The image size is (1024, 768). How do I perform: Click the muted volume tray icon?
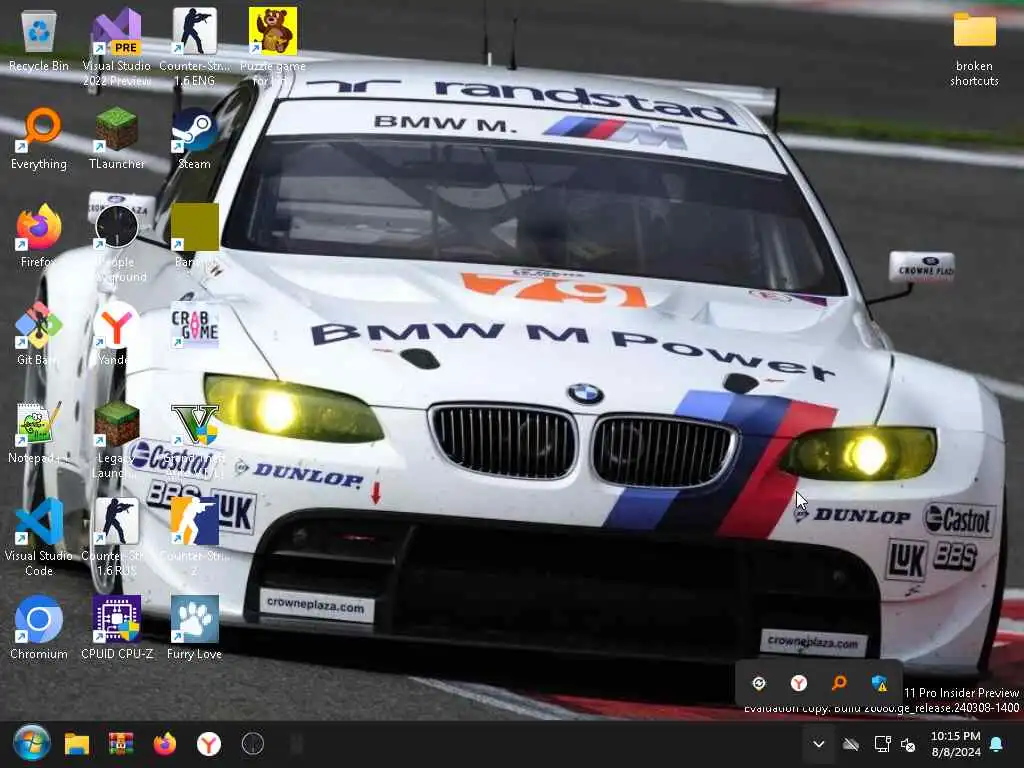tap(908, 744)
